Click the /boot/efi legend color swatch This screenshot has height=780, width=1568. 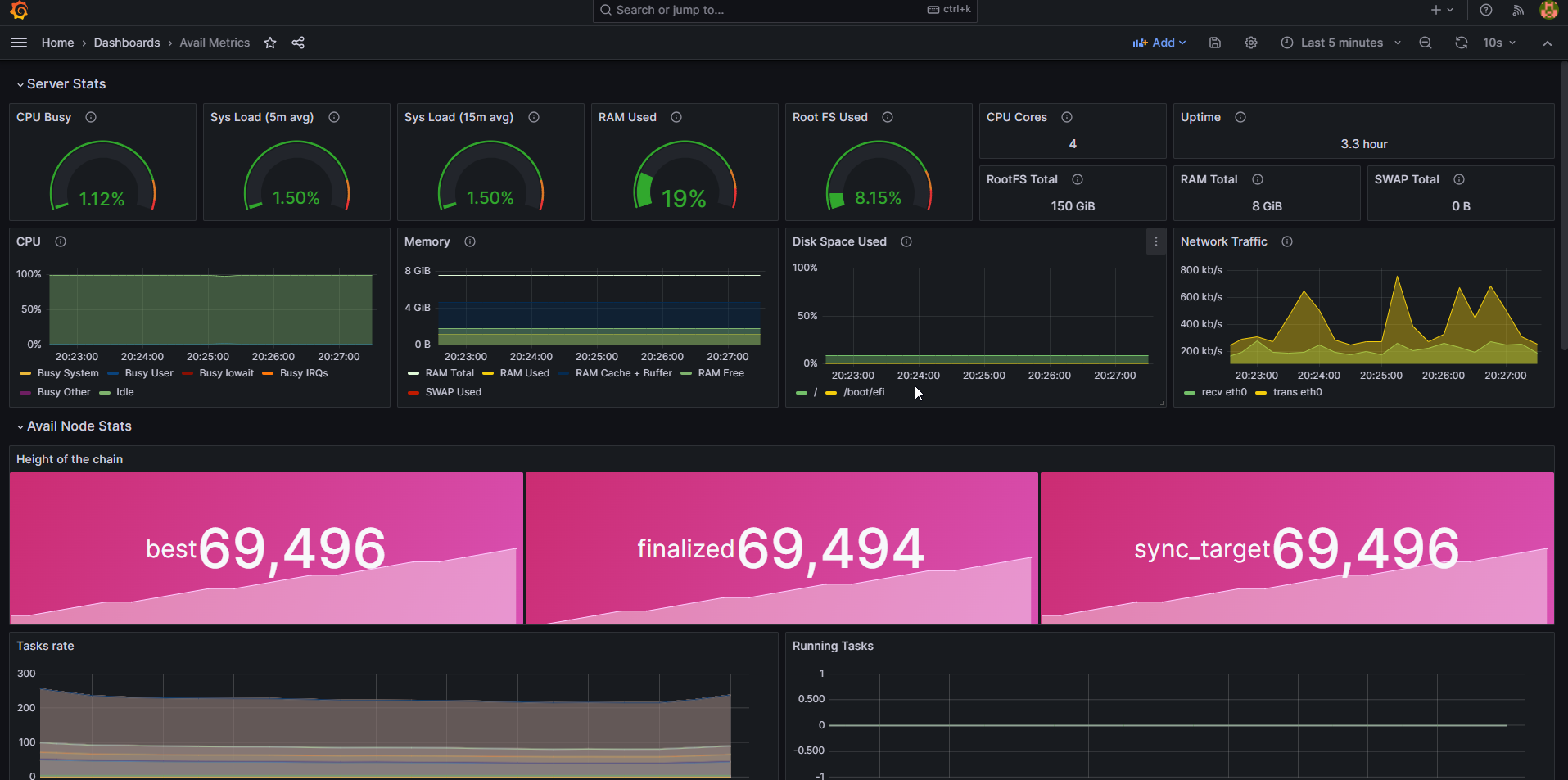click(x=831, y=393)
